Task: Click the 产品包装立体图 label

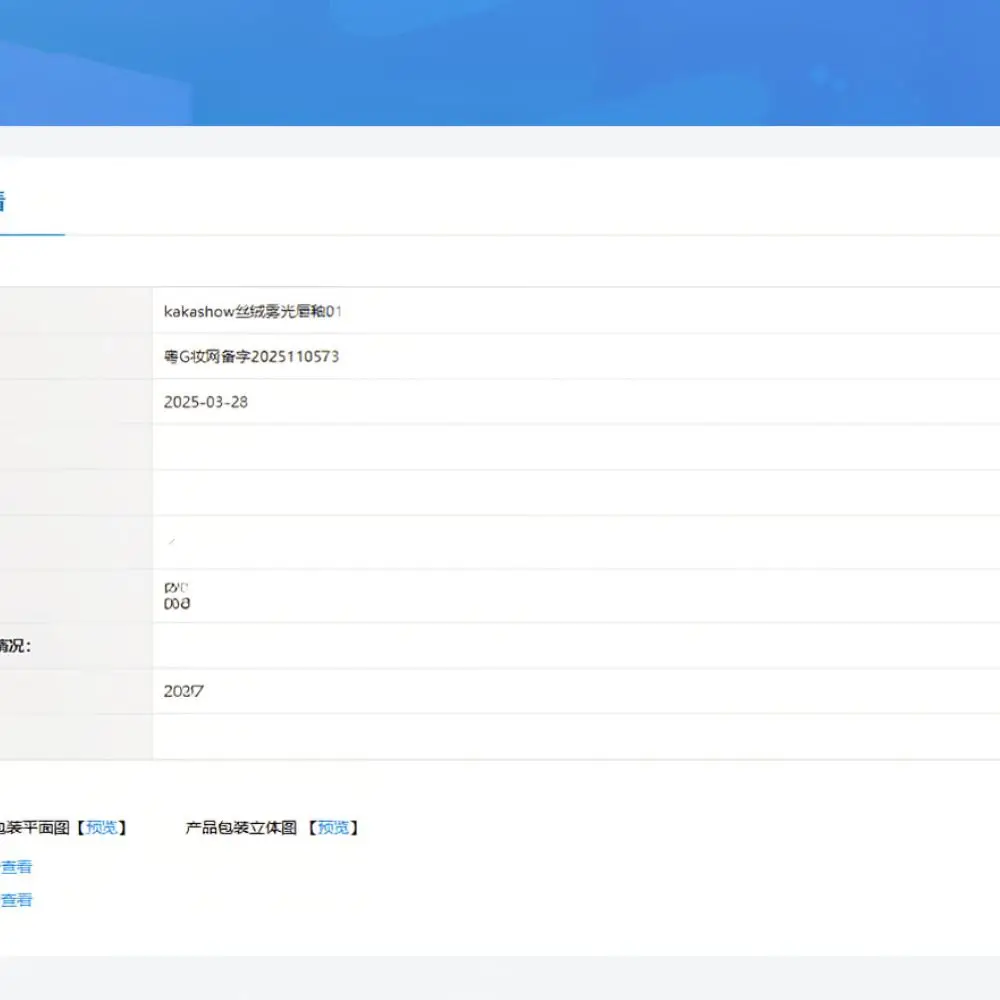Action: (x=241, y=828)
